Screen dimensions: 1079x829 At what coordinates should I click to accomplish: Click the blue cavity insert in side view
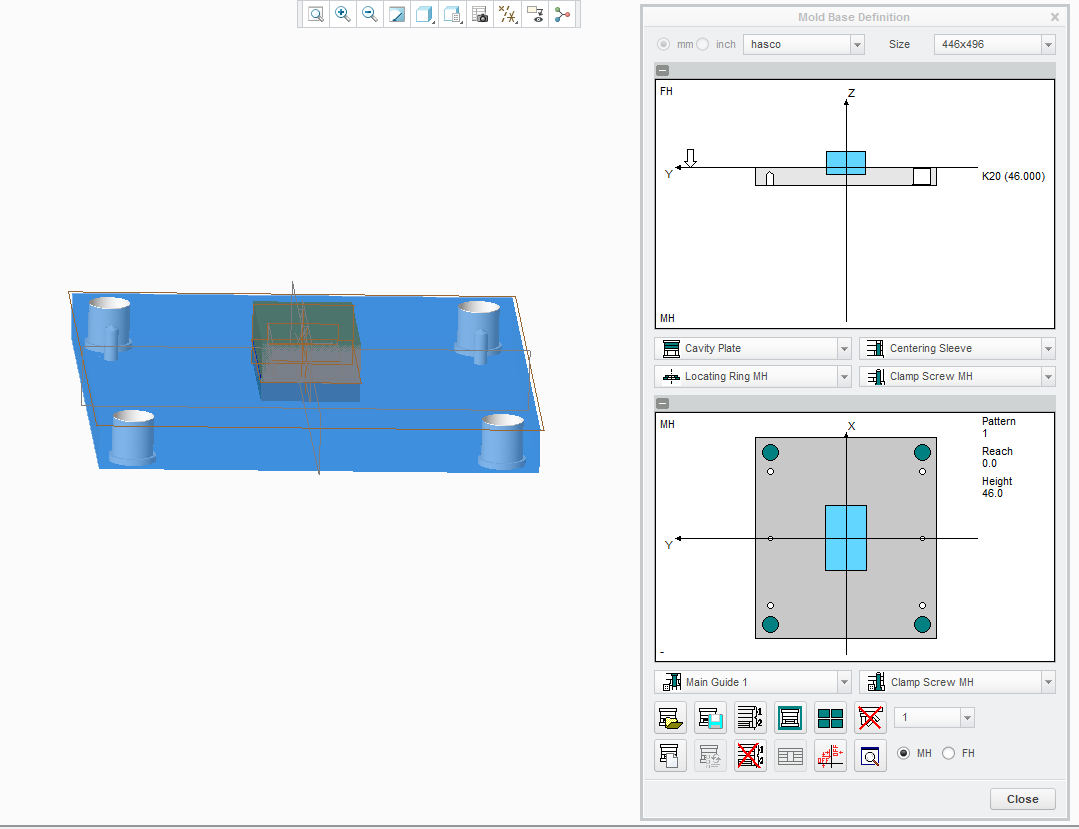pos(846,163)
